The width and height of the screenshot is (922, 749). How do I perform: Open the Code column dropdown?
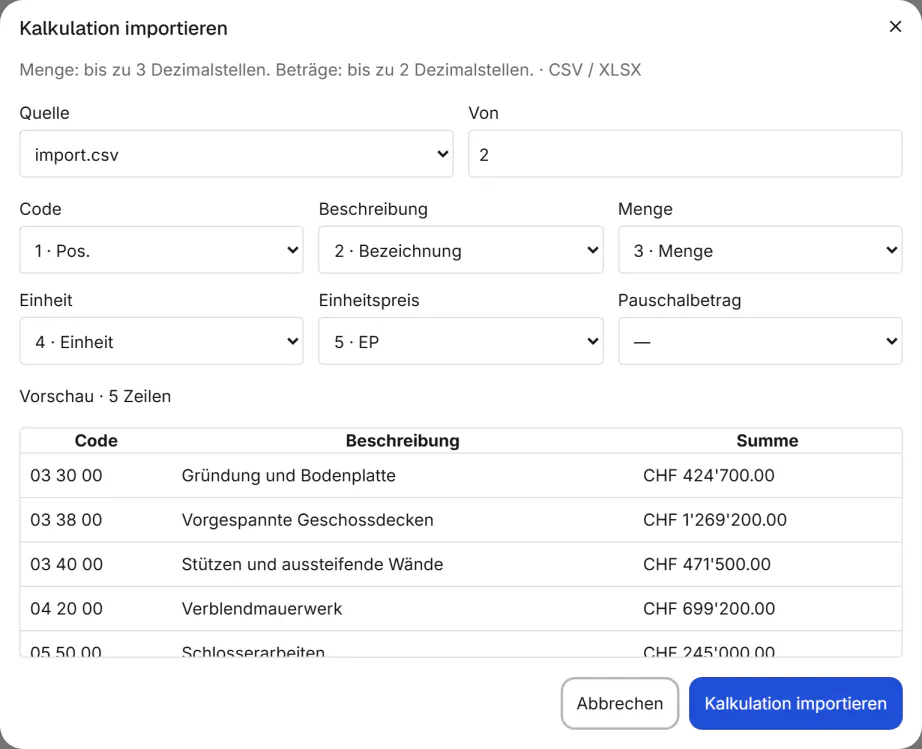pyautogui.click(x=161, y=250)
